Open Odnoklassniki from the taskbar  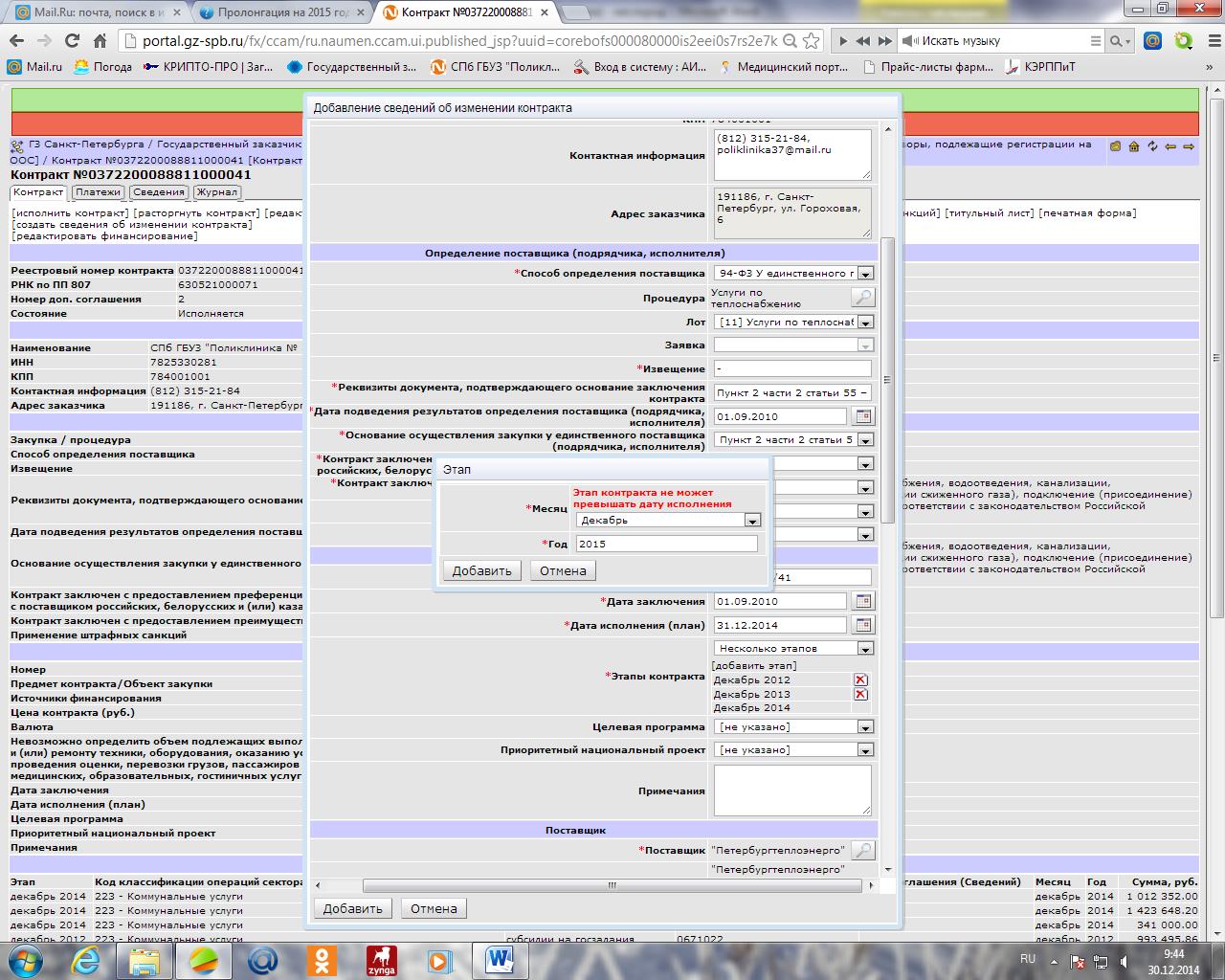323,961
